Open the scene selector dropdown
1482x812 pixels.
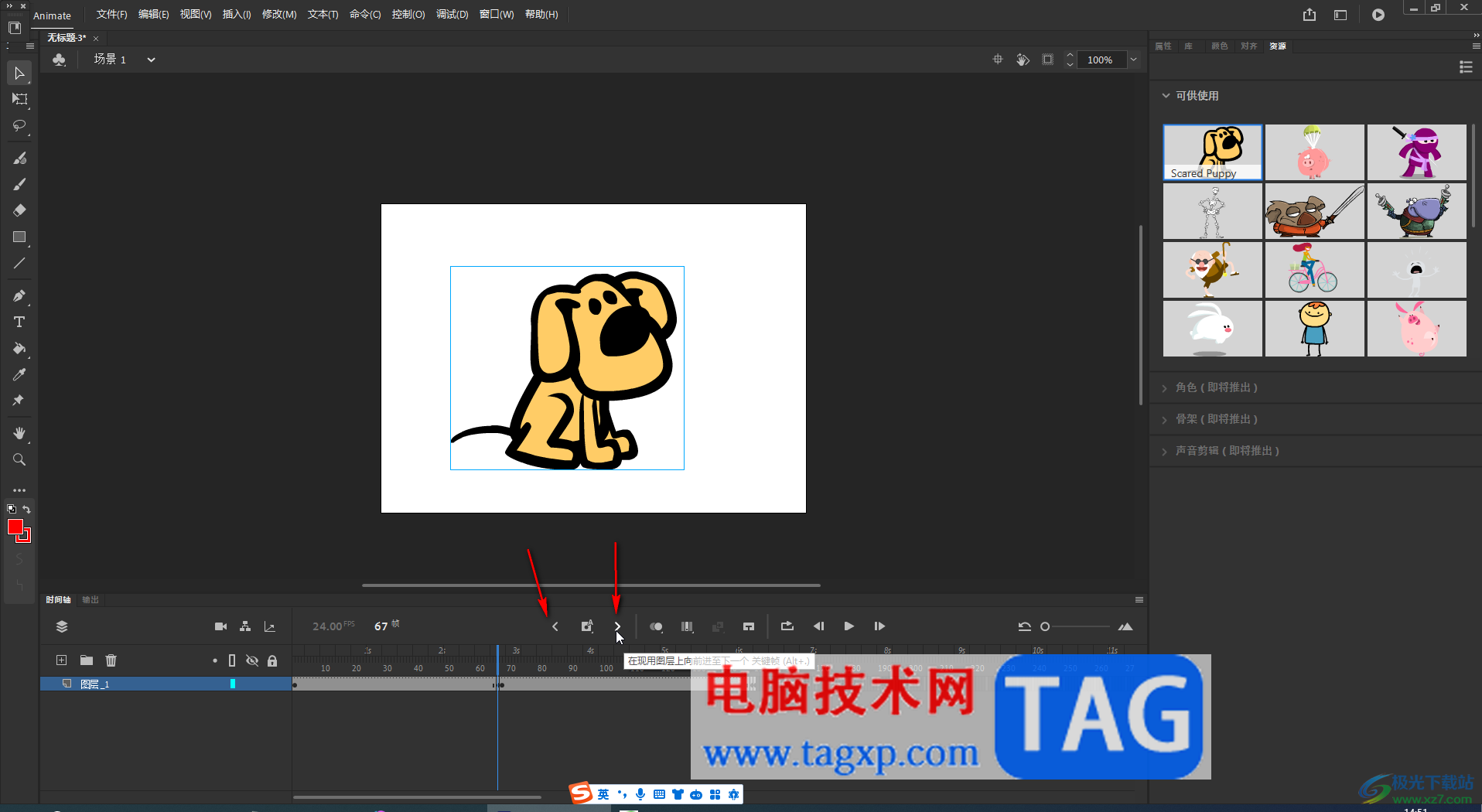point(151,60)
